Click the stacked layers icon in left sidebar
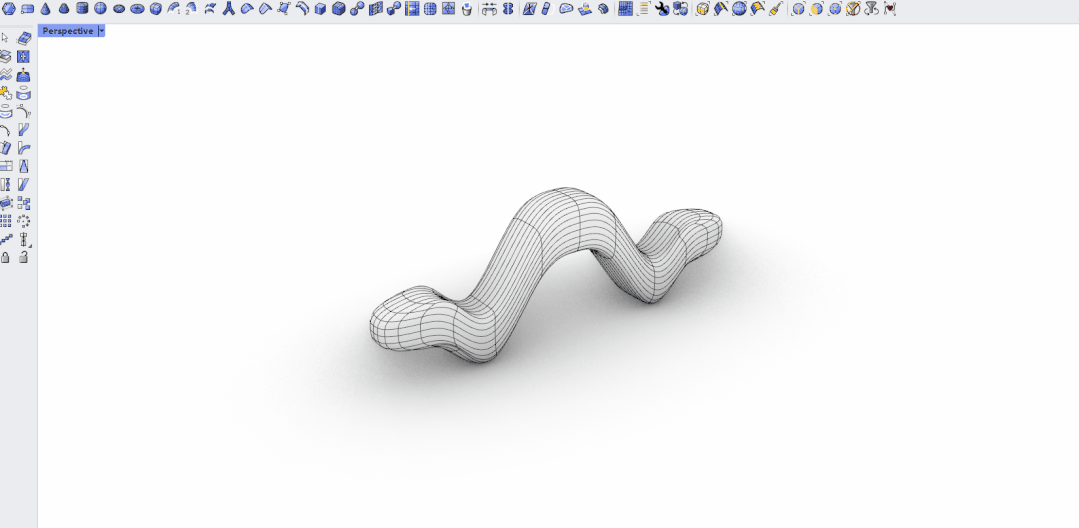 tap(6, 56)
